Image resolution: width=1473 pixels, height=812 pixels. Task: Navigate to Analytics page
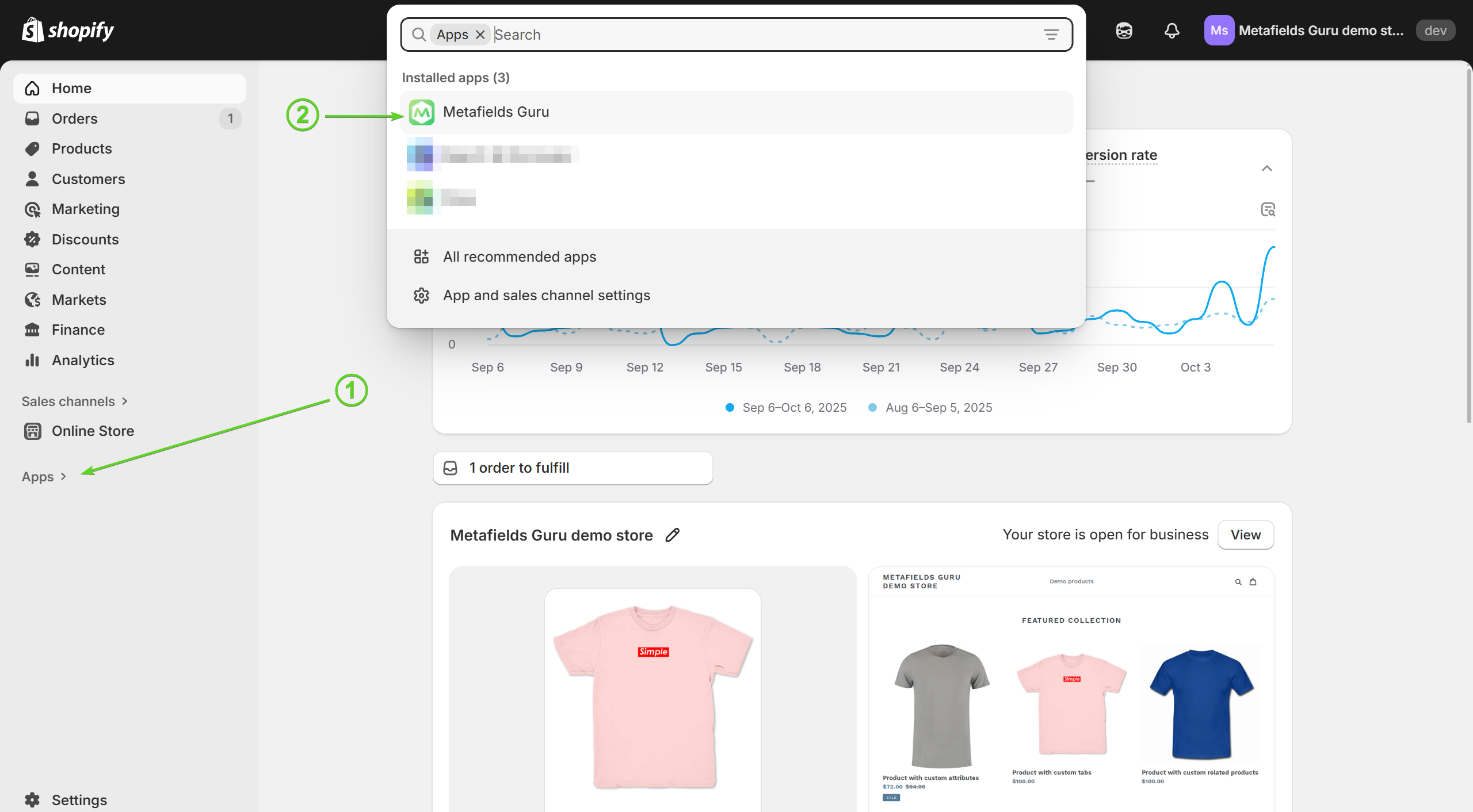tap(83, 360)
